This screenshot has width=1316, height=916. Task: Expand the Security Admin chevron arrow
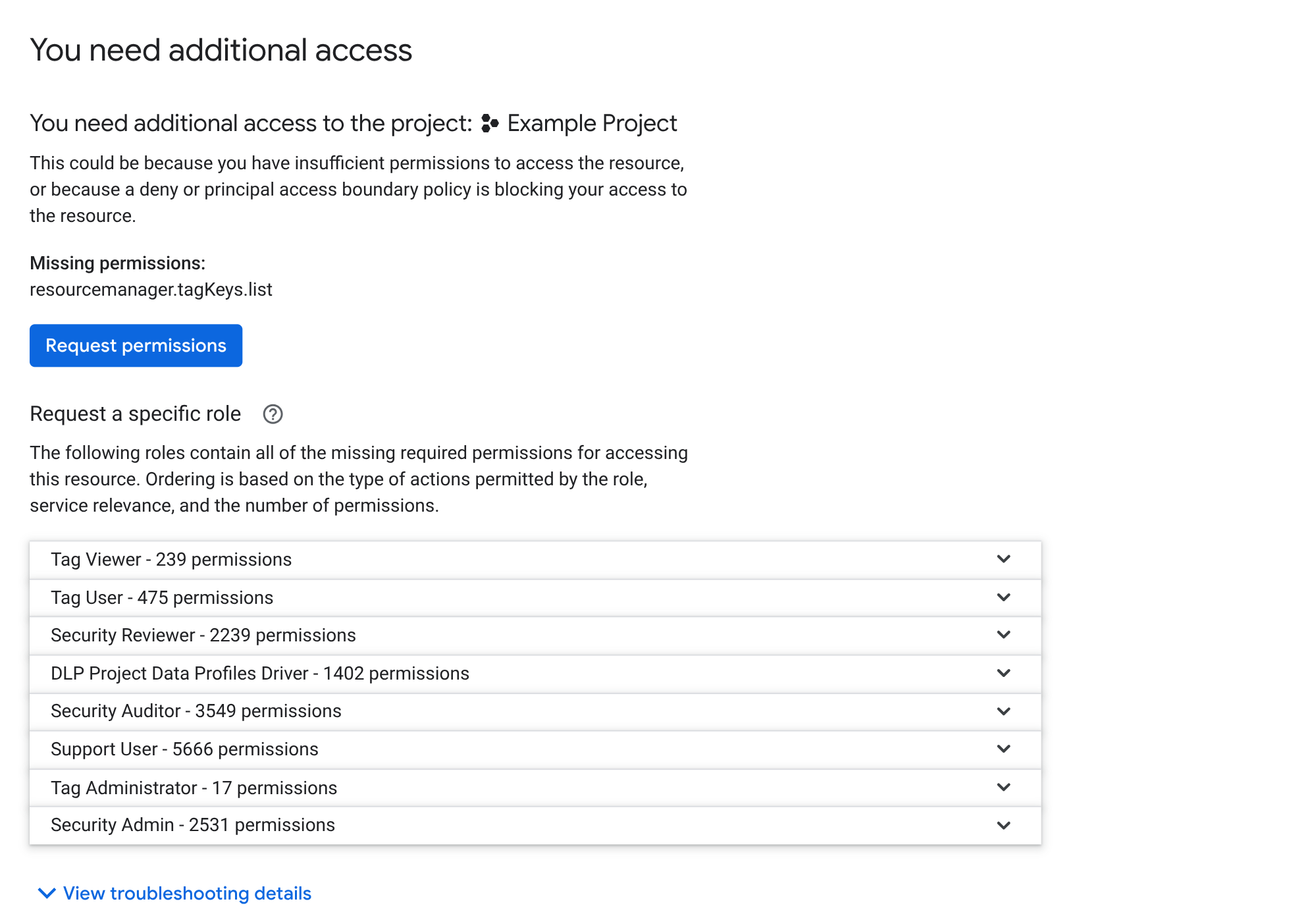tap(1003, 825)
